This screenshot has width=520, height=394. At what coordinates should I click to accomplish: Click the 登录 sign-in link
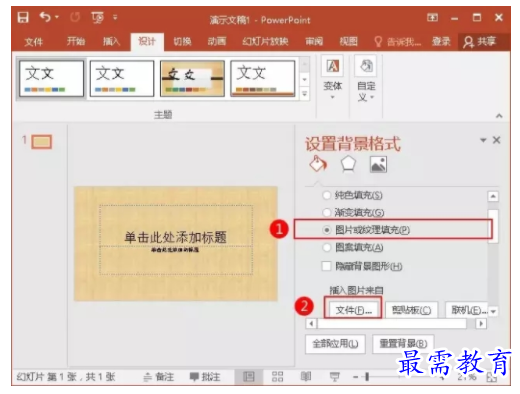pyautogui.click(x=441, y=41)
